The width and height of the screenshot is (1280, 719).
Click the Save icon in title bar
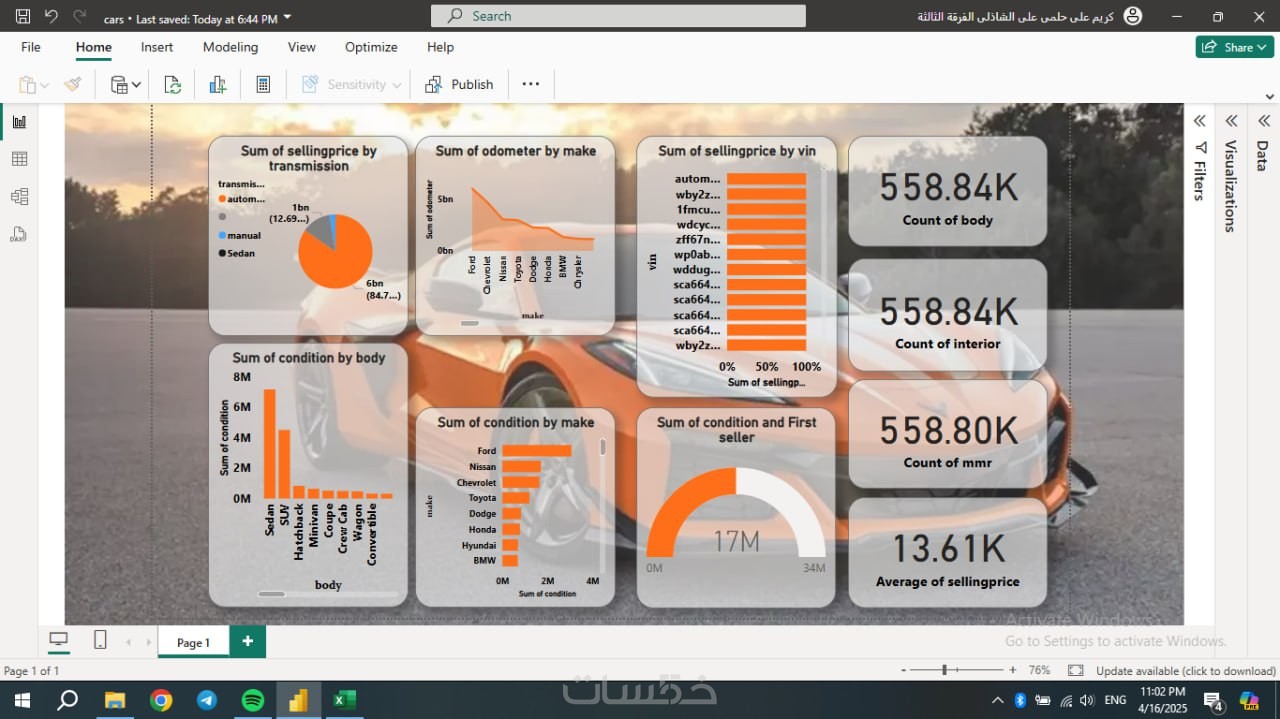22,16
